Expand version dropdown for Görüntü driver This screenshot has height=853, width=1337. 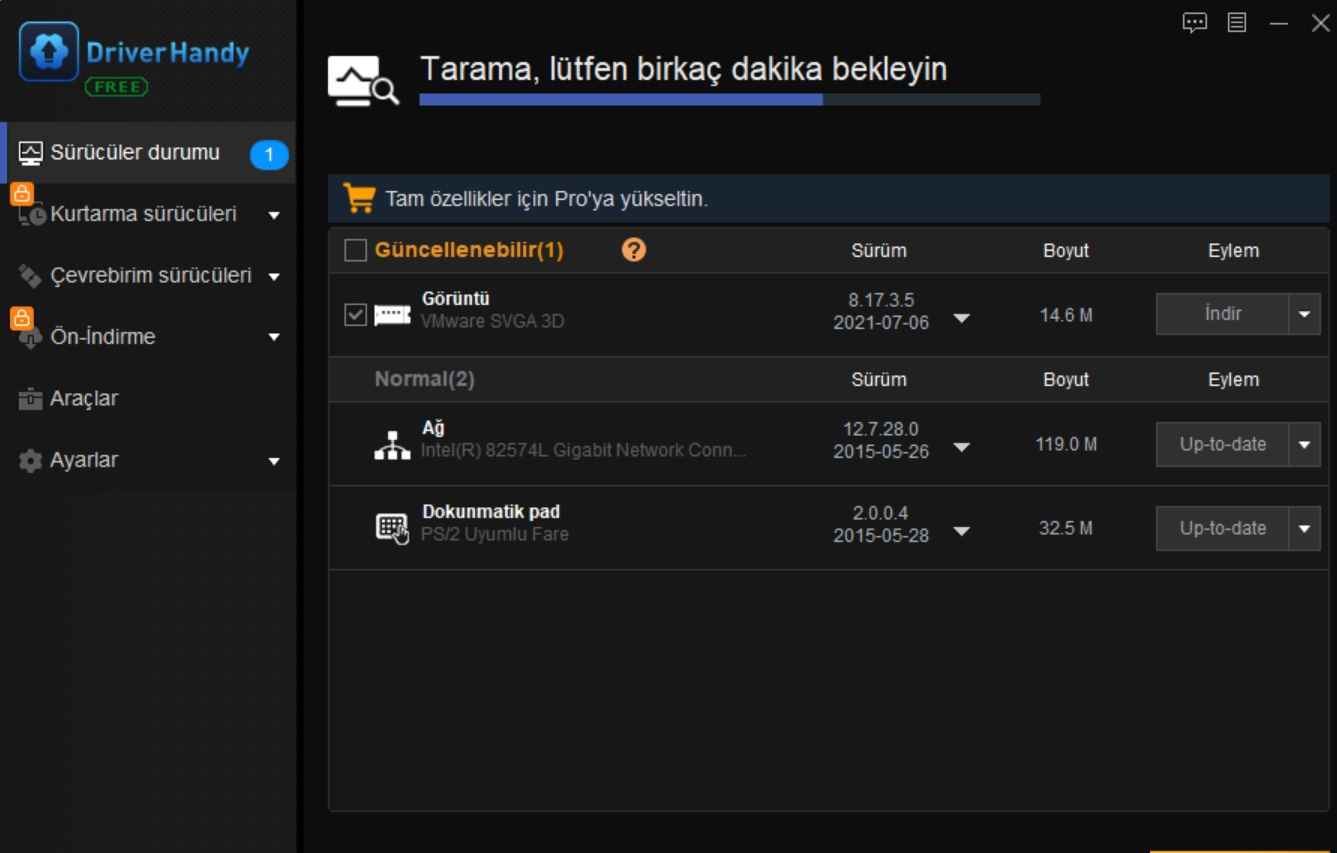961,318
